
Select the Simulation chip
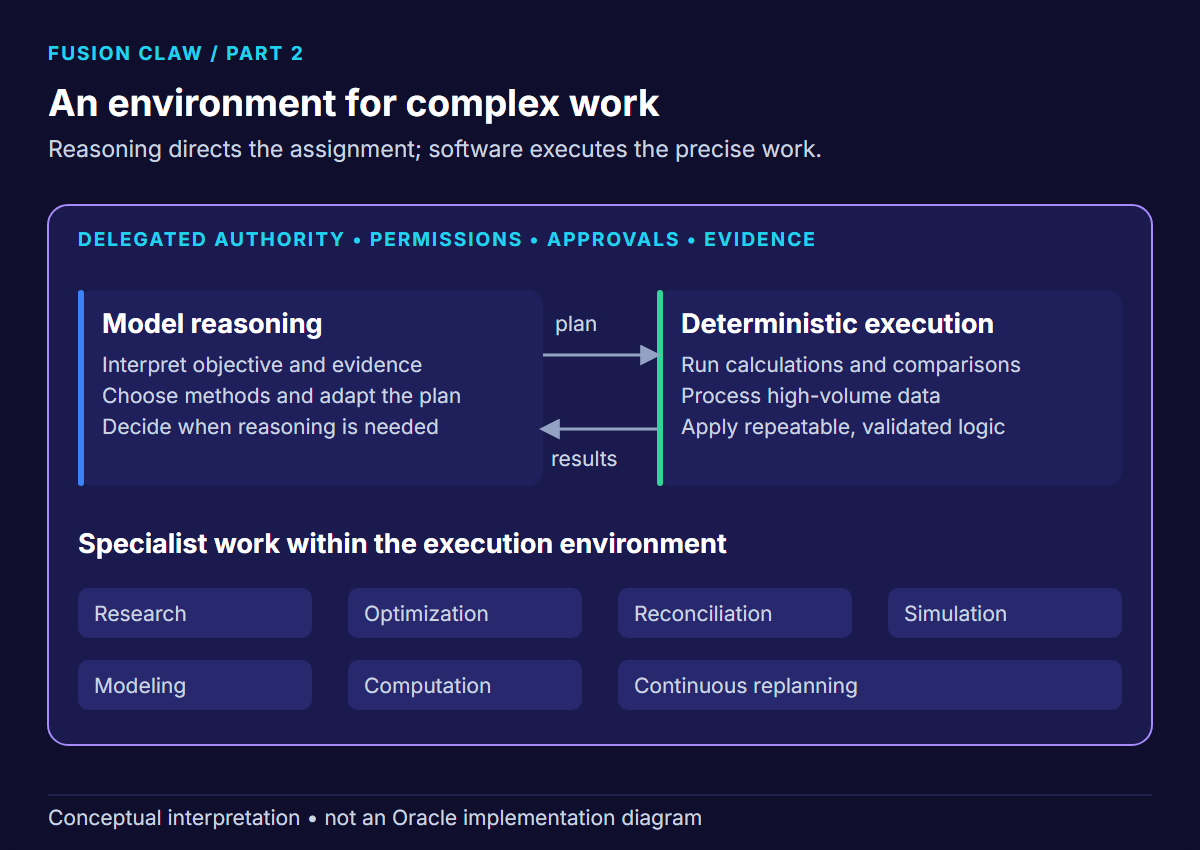click(1005, 613)
